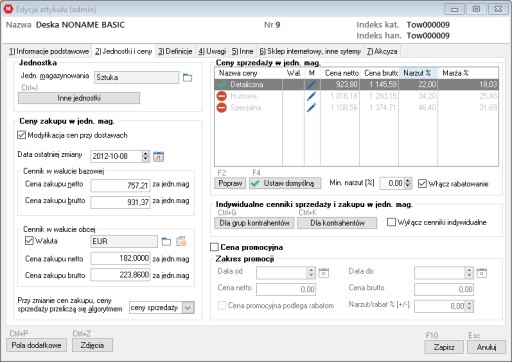Click Cena zakupu netto field with 757,21
512x362 pixels.
tap(120, 185)
